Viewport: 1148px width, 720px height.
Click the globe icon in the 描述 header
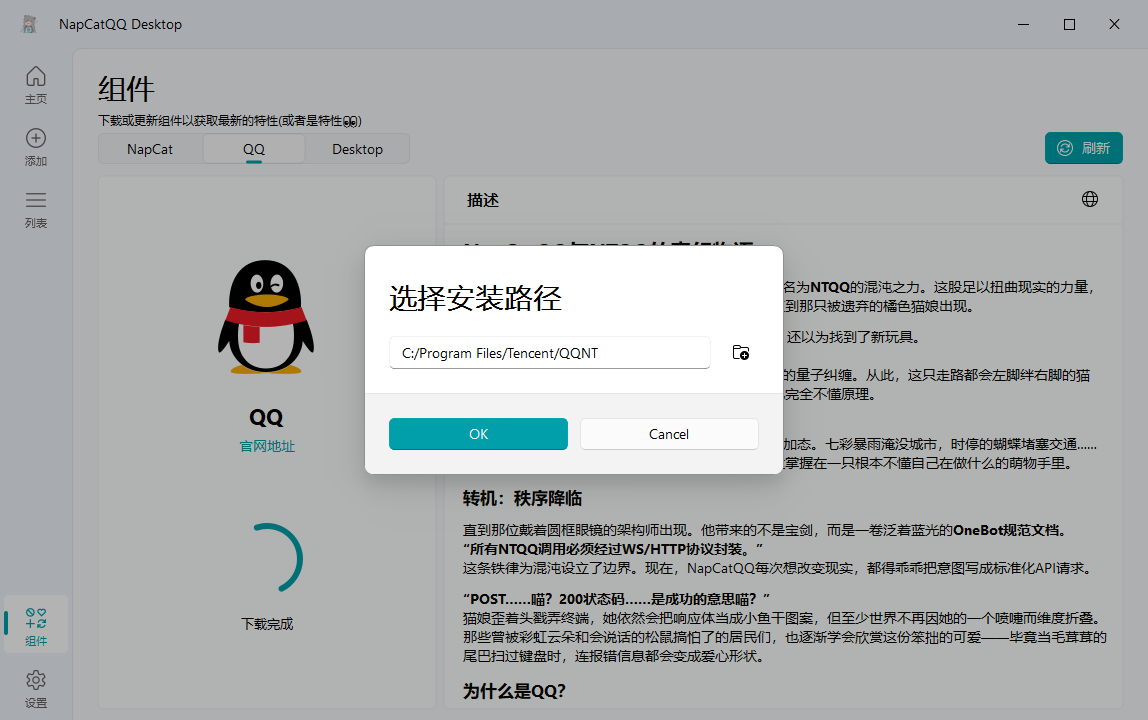click(x=1089, y=199)
